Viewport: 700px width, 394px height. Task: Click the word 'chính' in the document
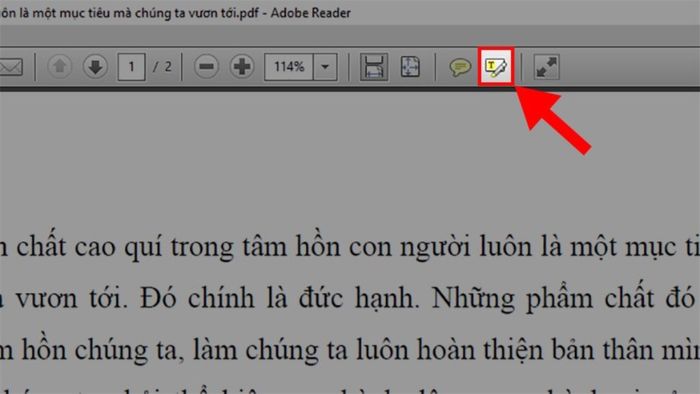221,298
